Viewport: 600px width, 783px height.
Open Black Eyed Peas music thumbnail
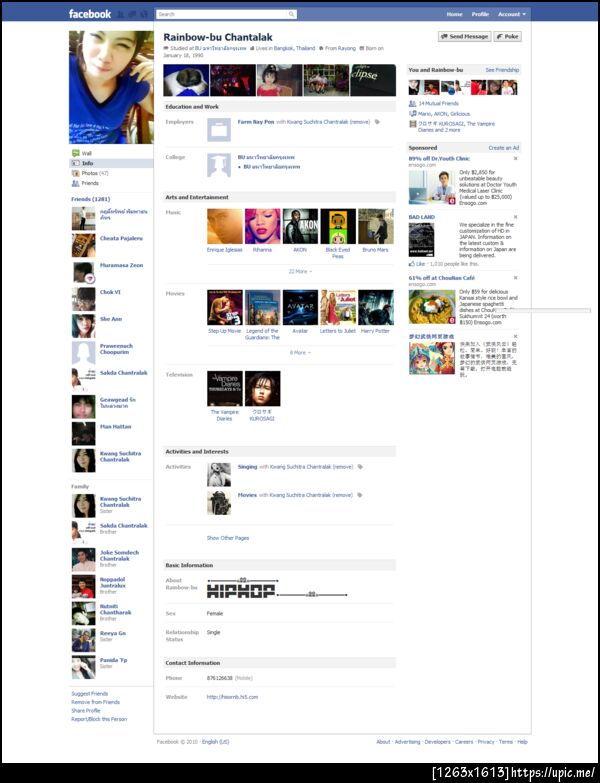[338, 226]
